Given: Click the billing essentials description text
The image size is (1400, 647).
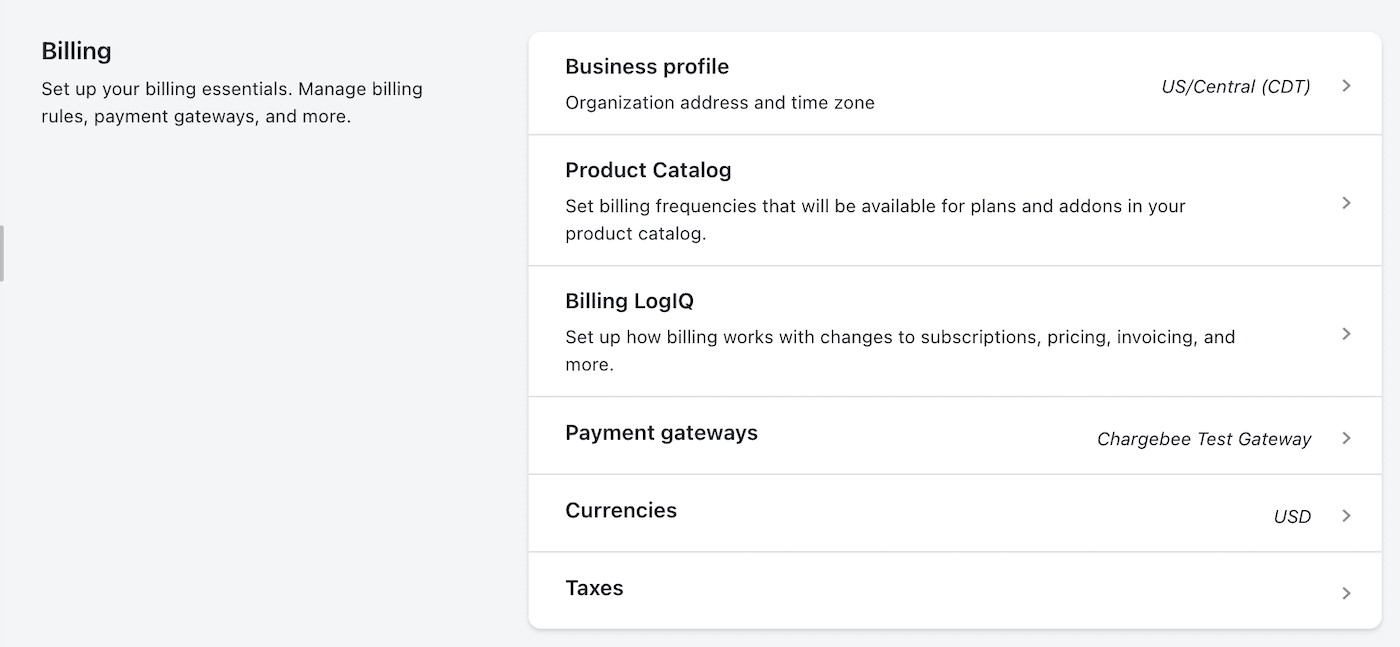Looking at the screenshot, I should click(231, 102).
